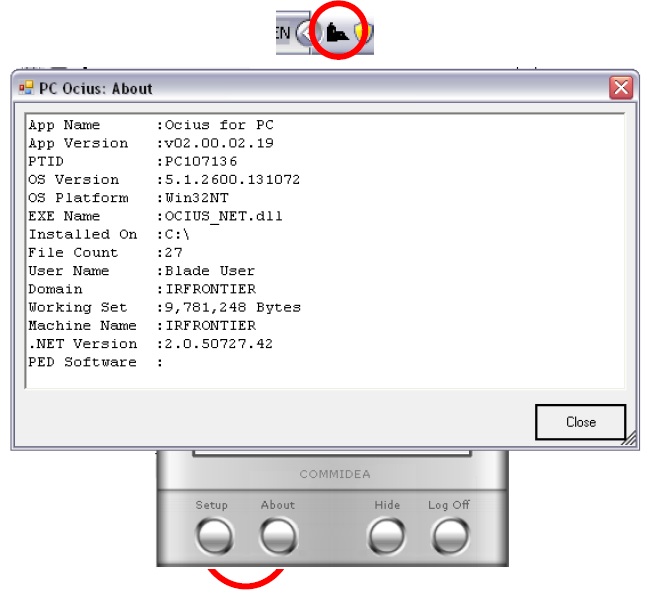Click the Machine Name value IRFRONTIER

click(x=211, y=325)
